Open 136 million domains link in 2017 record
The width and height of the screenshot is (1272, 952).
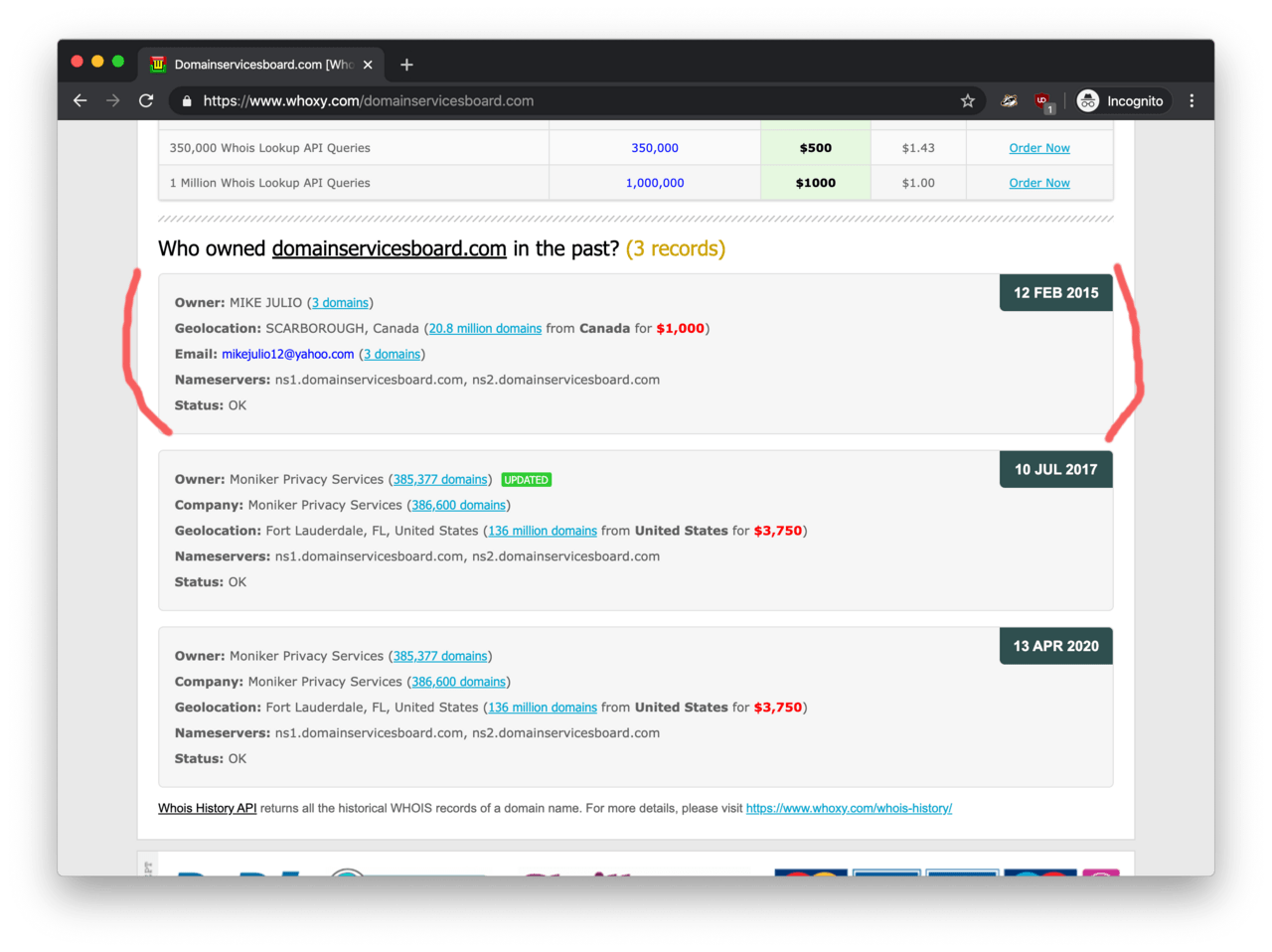pyautogui.click(x=543, y=532)
